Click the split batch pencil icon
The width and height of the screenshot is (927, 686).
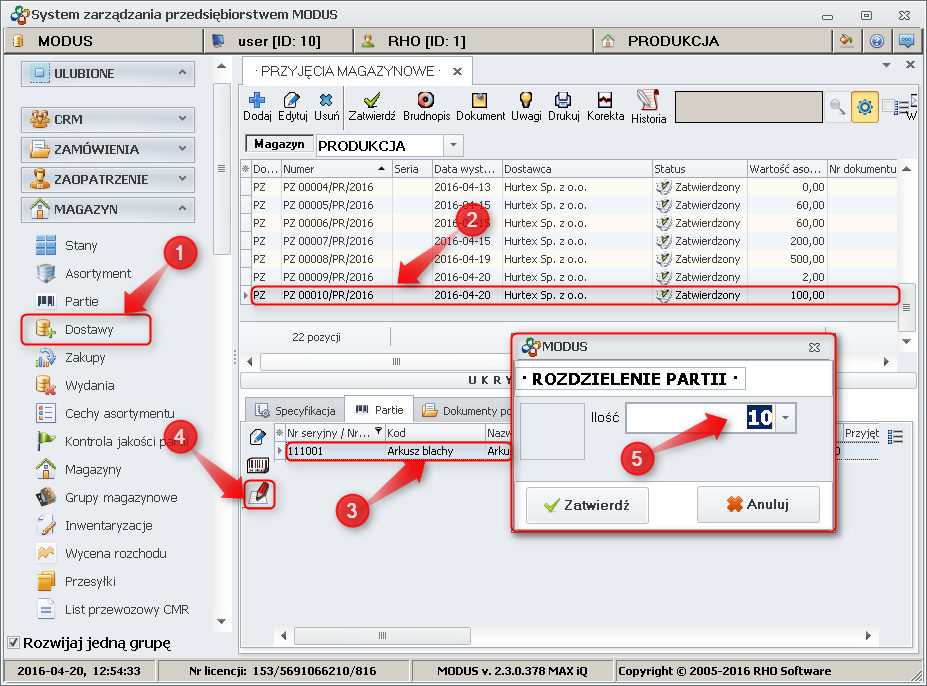pos(259,493)
